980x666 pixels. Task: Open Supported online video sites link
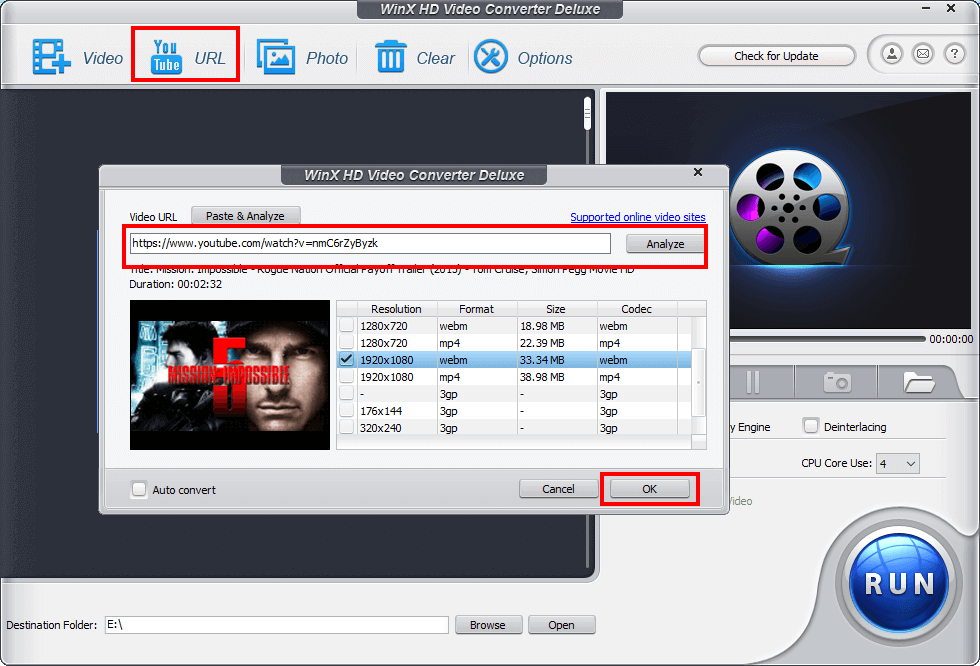(638, 217)
